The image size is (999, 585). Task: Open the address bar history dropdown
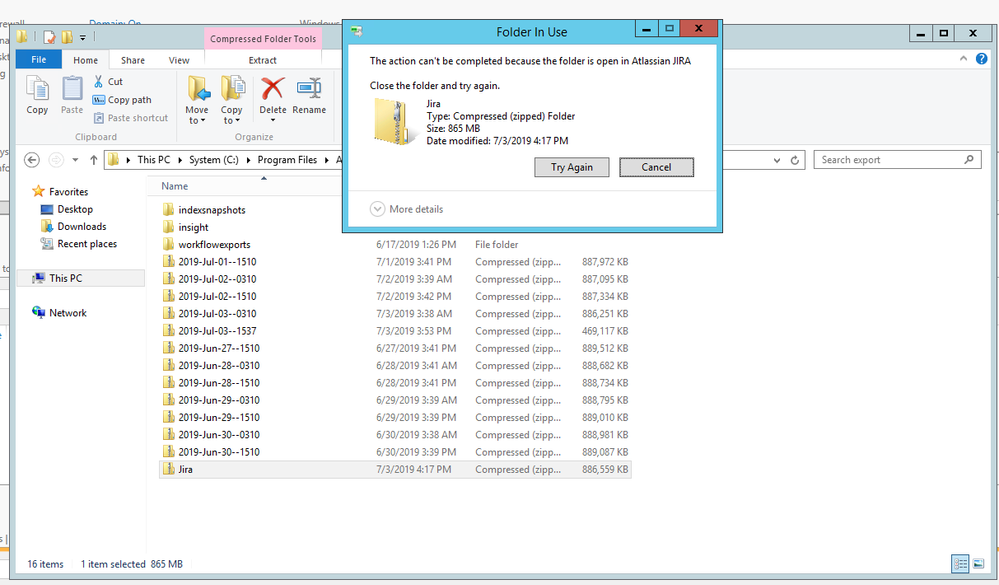(x=777, y=160)
